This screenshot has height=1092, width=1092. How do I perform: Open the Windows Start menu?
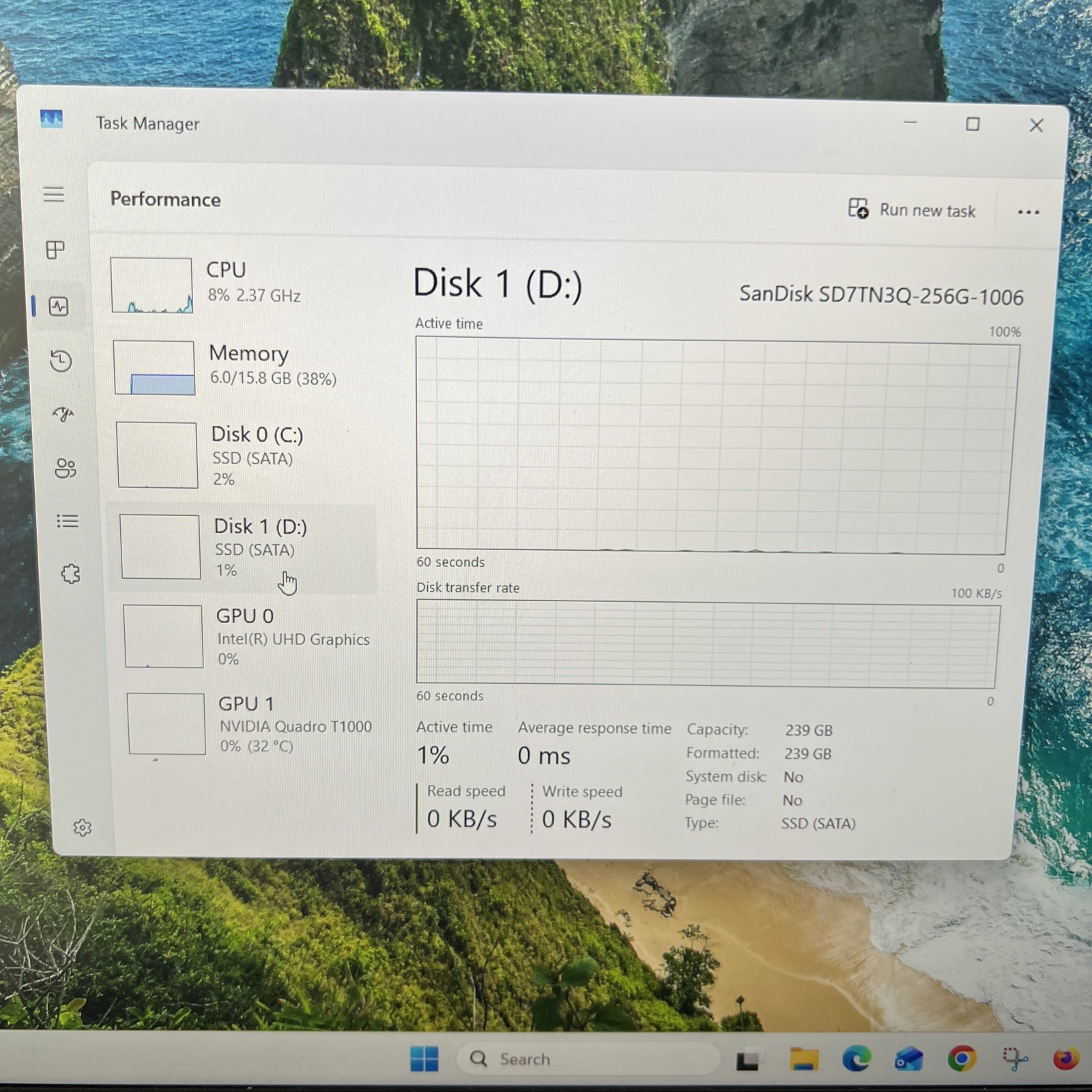click(425, 1059)
